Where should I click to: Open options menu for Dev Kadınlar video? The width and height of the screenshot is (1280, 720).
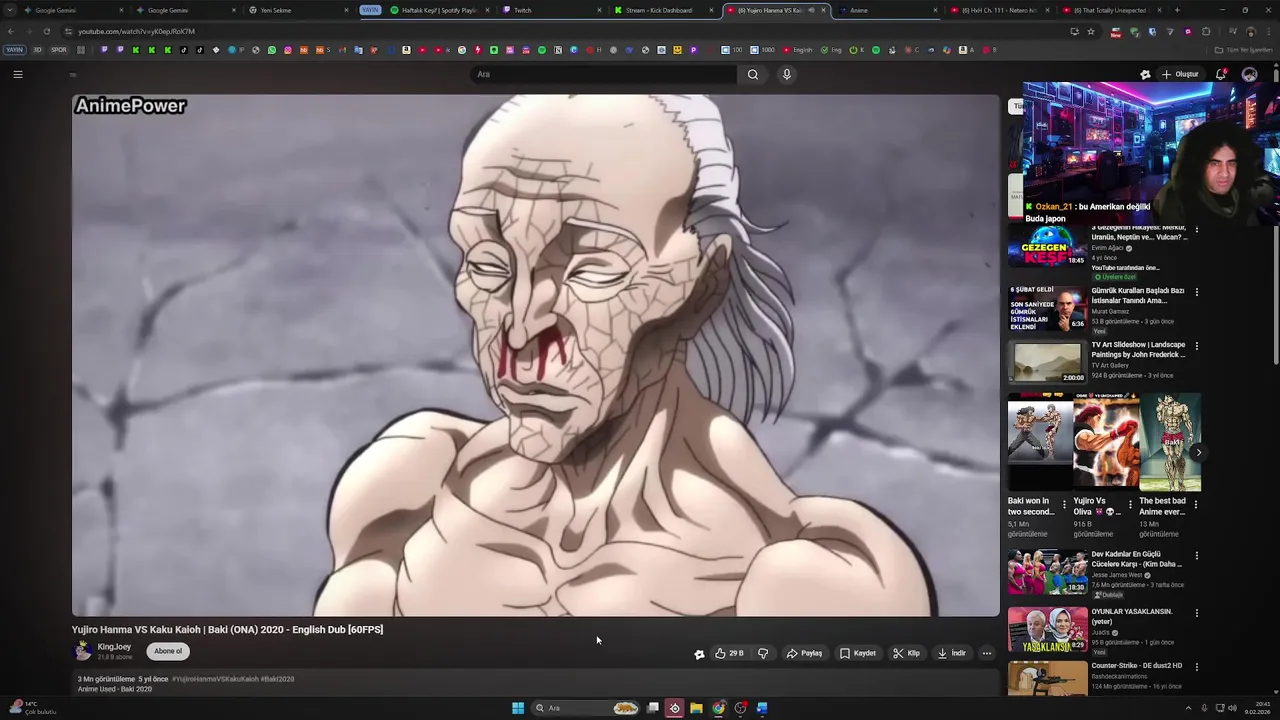click(x=1197, y=555)
